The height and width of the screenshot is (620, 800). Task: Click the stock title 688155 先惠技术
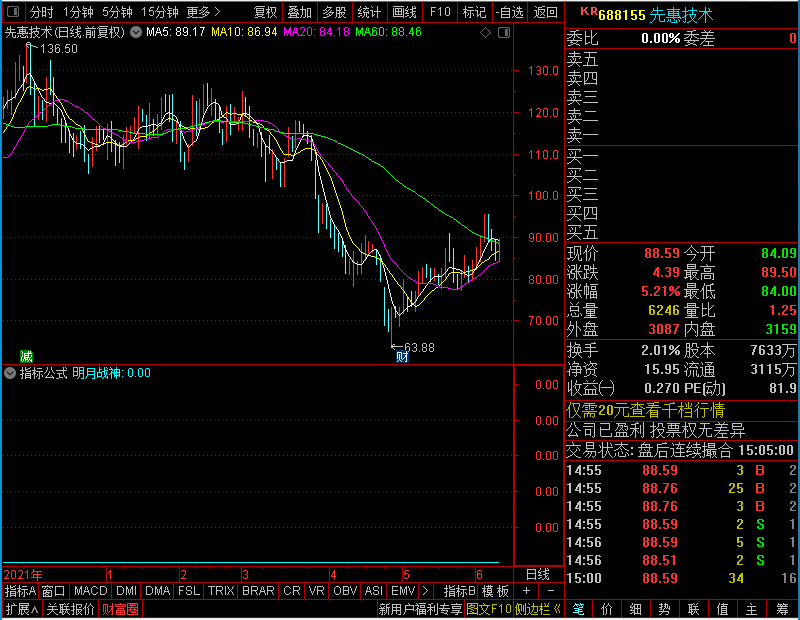[656, 15]
